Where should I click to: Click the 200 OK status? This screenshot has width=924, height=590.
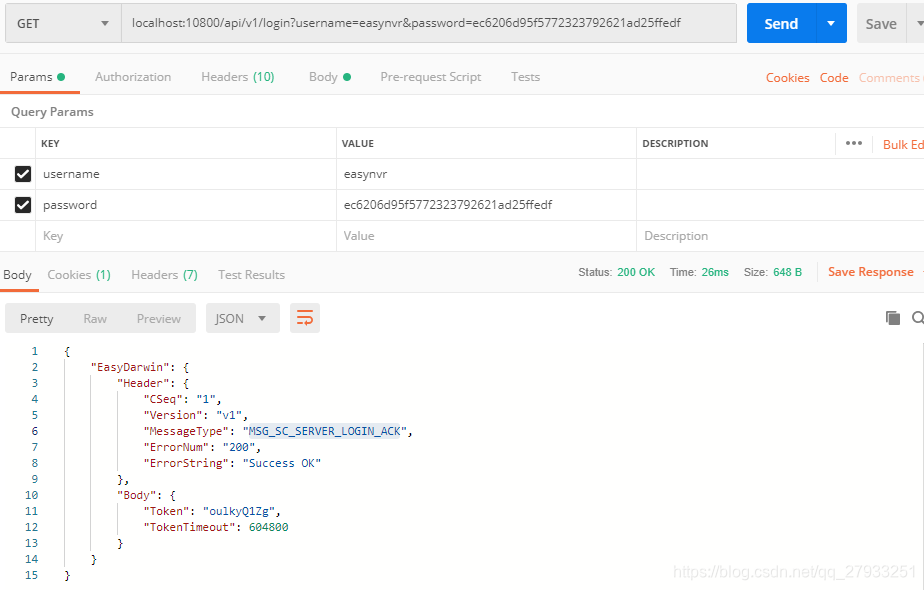click(x=636, y=272)
